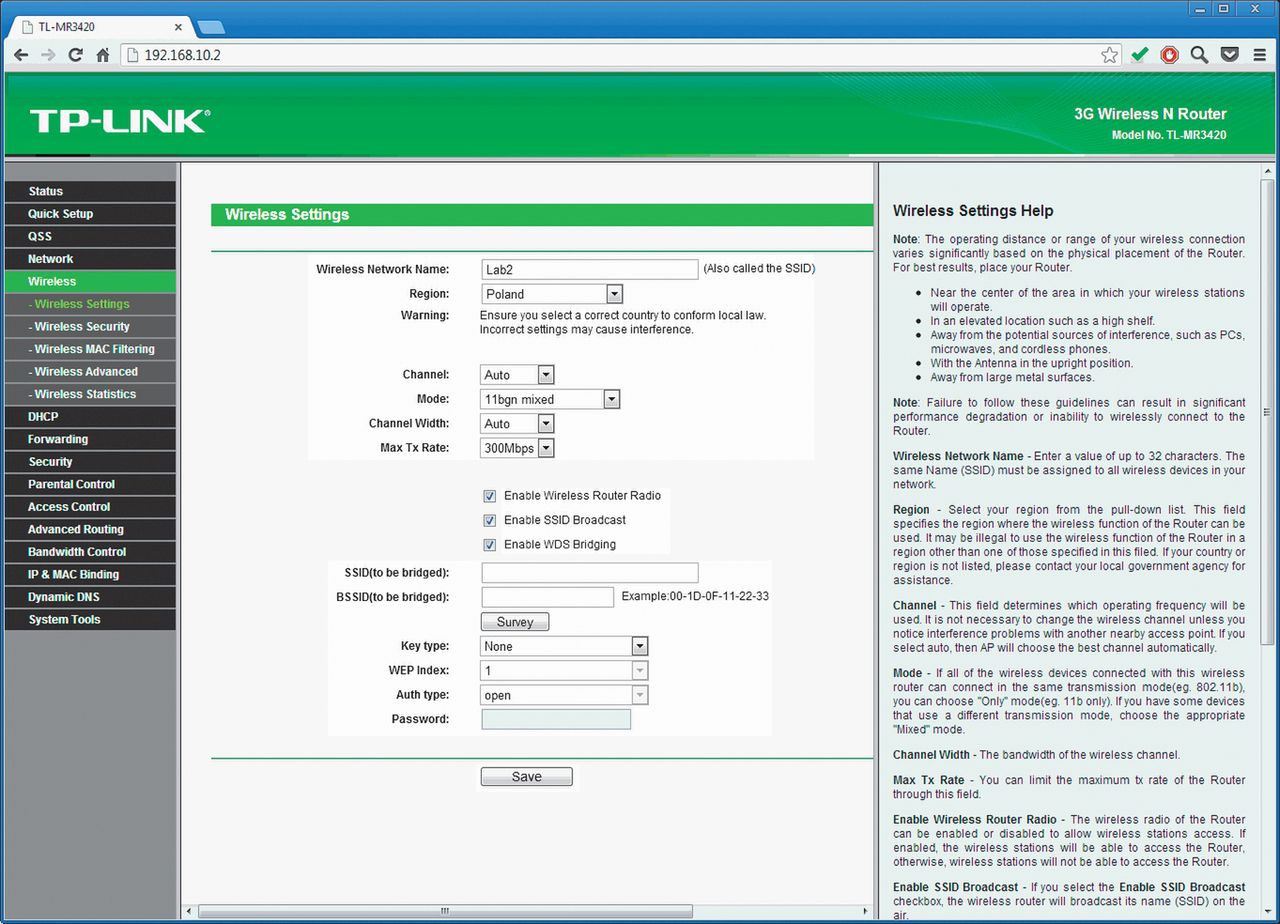1280x924 pixels.
Task: Bookmark this page with the star icon
Action: (x=1110, y=55)
